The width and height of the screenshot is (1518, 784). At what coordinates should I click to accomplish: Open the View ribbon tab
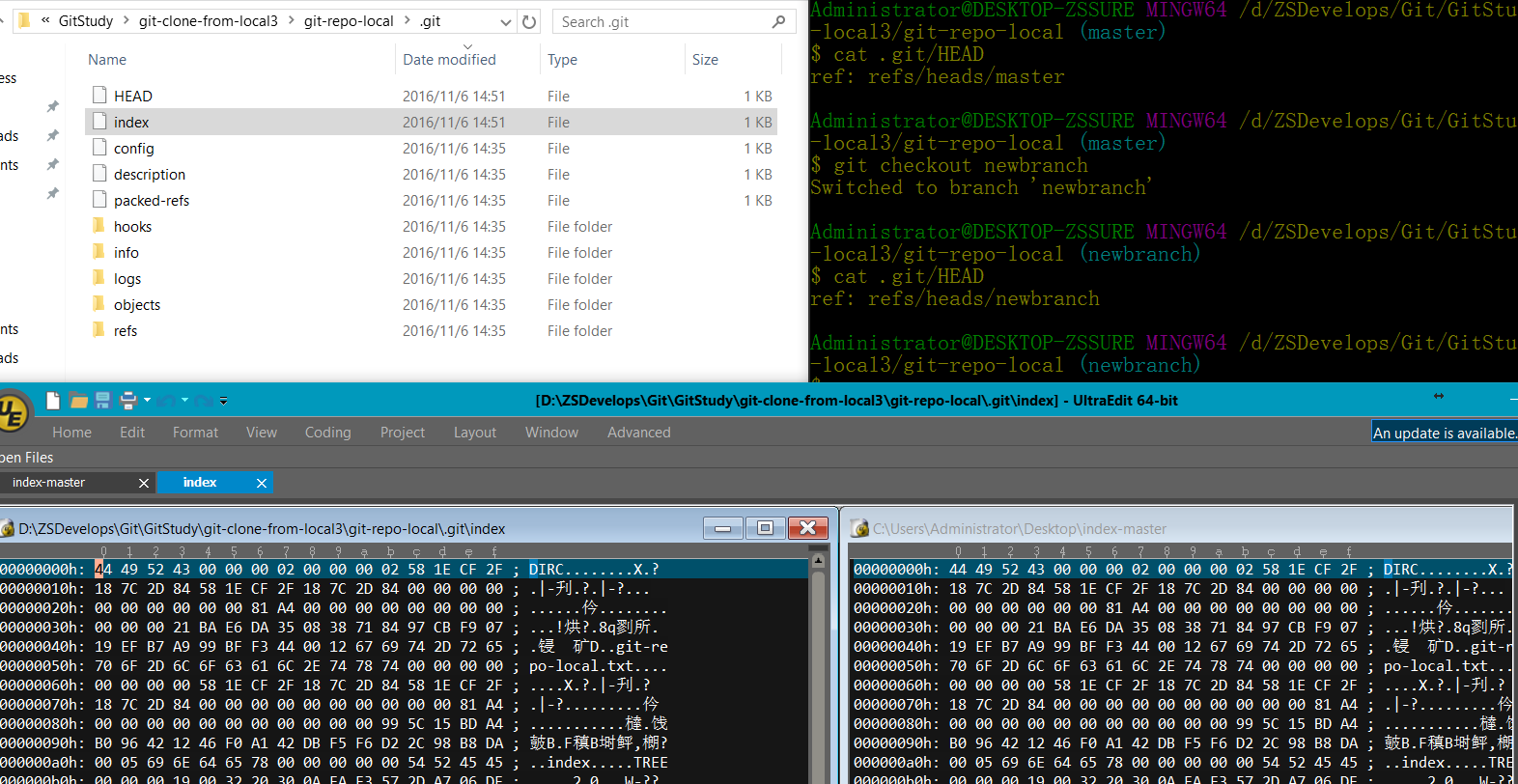262,433
